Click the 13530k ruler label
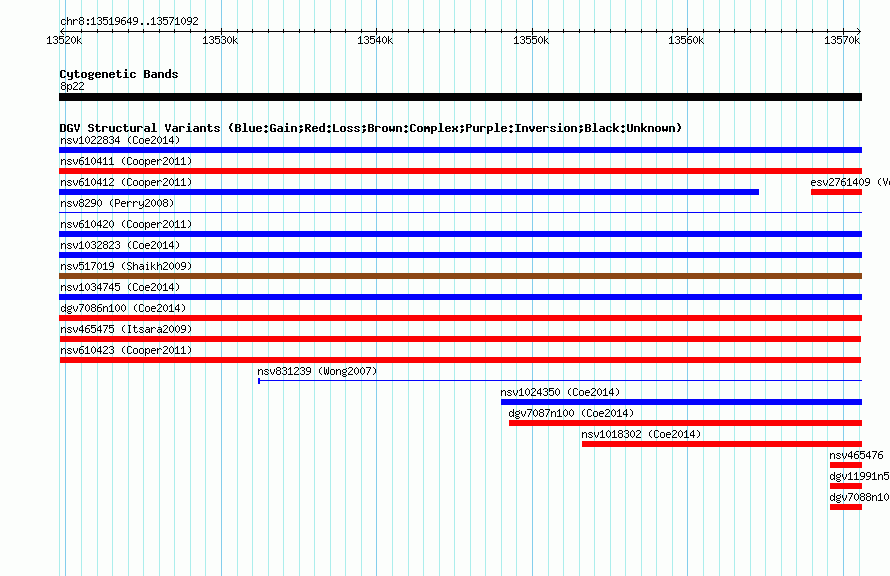The height and width of the screenshot is (576, 890). coord(220,40)
